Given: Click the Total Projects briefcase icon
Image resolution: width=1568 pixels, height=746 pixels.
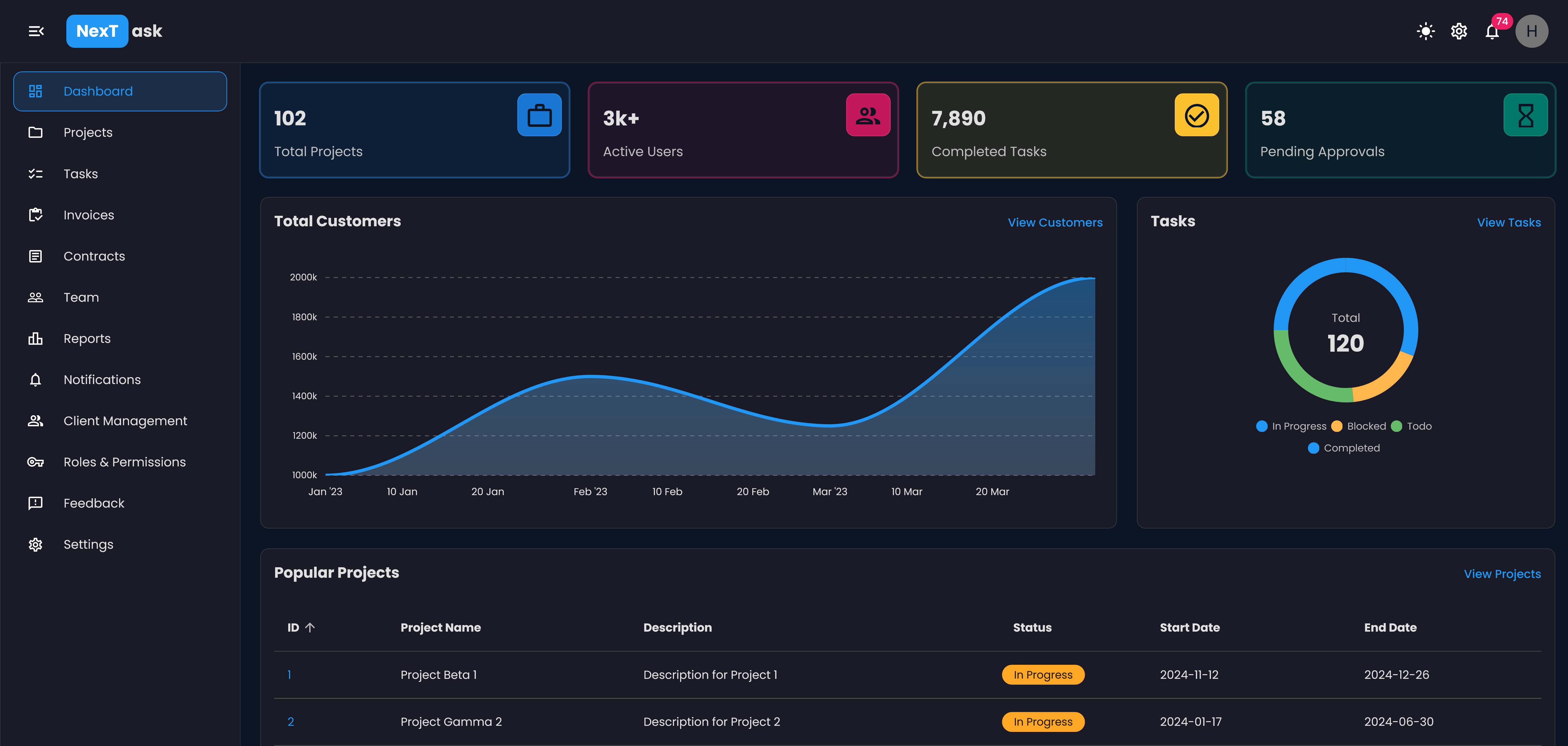Looking at the screenshot, I should [x=539, y=115].
